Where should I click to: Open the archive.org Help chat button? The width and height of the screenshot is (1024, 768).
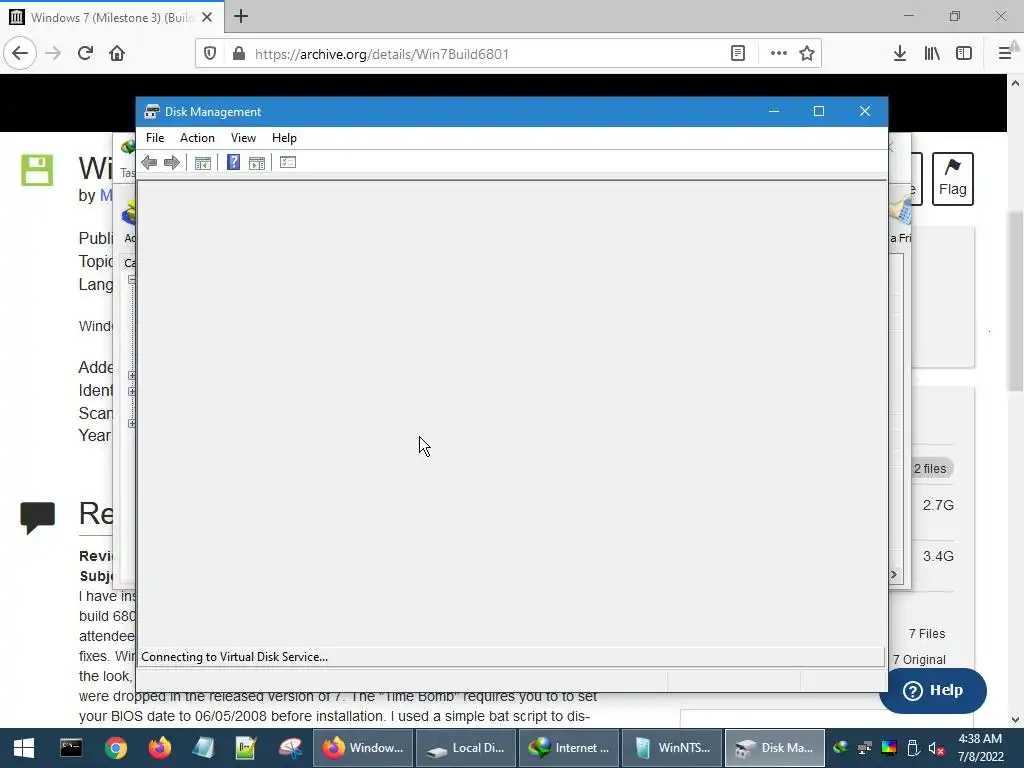tap(933, 691)
